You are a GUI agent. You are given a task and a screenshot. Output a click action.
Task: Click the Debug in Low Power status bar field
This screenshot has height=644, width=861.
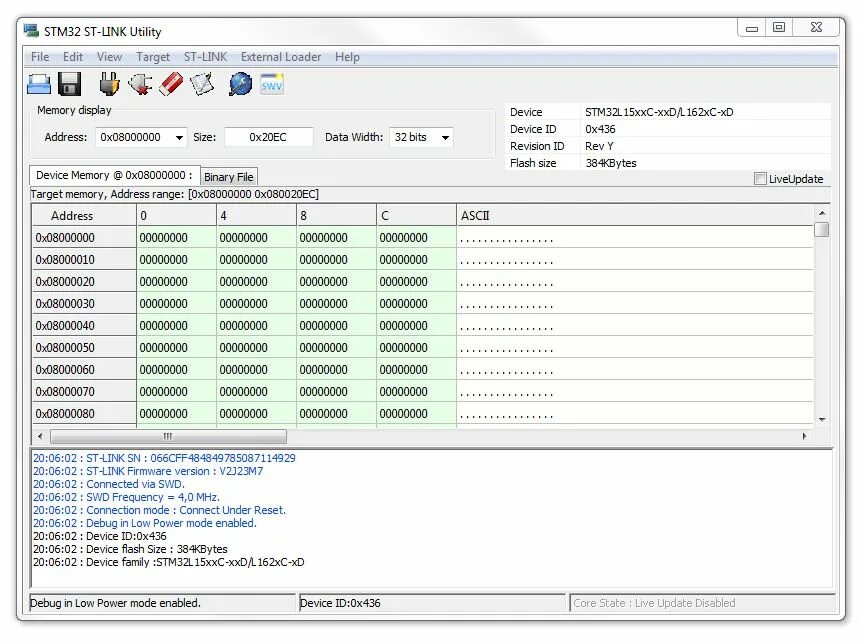[x=161, y=603]
